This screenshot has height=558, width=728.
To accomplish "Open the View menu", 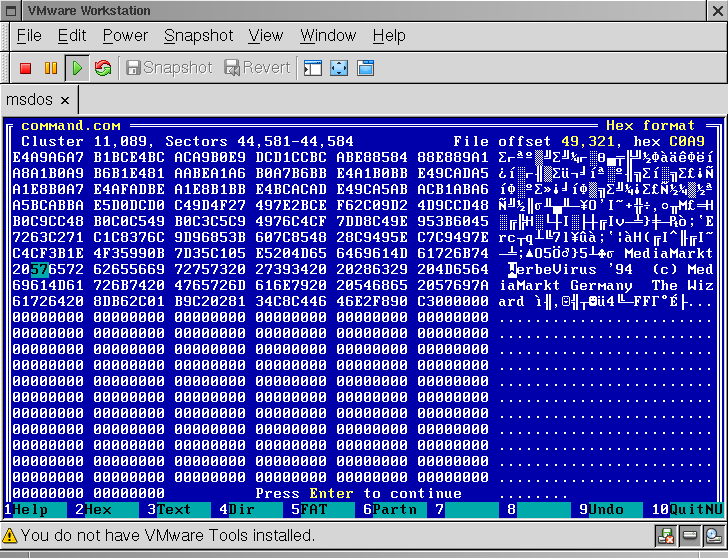I will pos(266,36).
